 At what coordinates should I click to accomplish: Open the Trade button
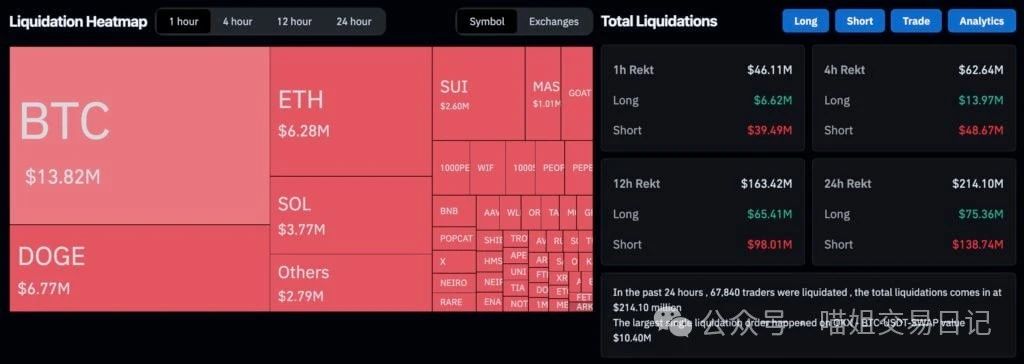tap(916, 21)
